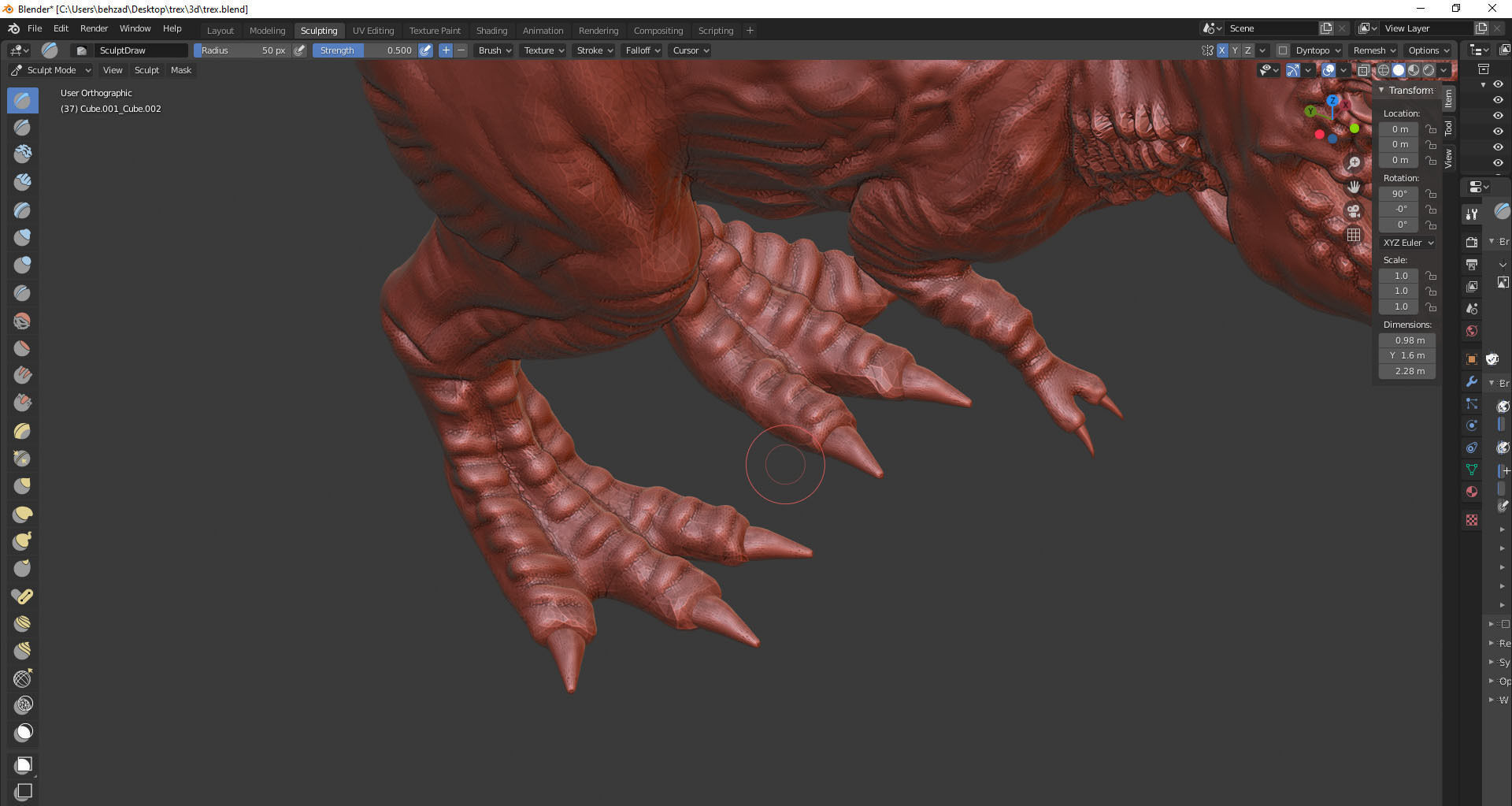Select the Clay brush tool
The image size is (1512, 806).
pos(23,154)
